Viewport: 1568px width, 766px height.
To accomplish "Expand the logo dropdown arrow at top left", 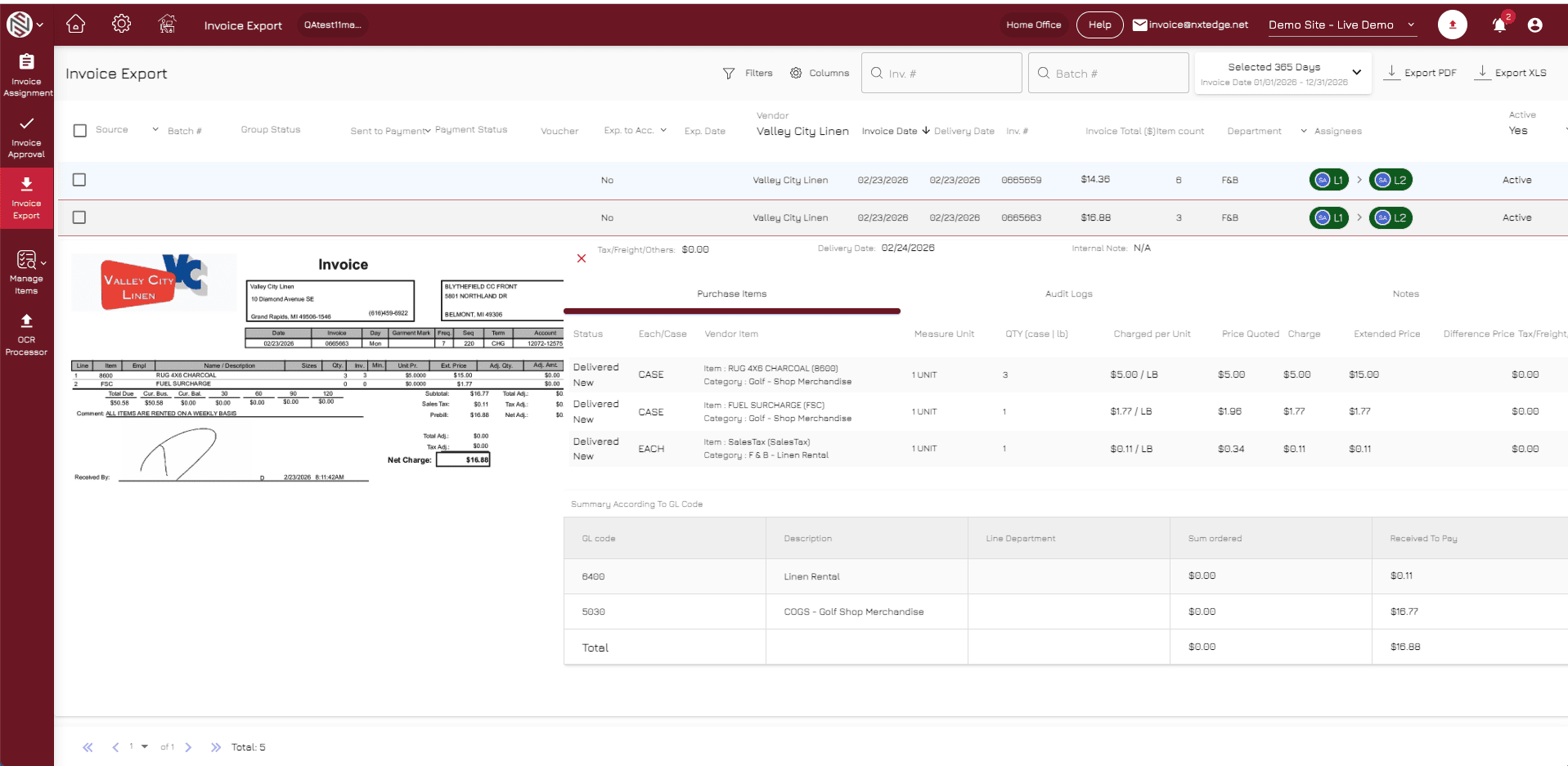I will pos(40,25).
